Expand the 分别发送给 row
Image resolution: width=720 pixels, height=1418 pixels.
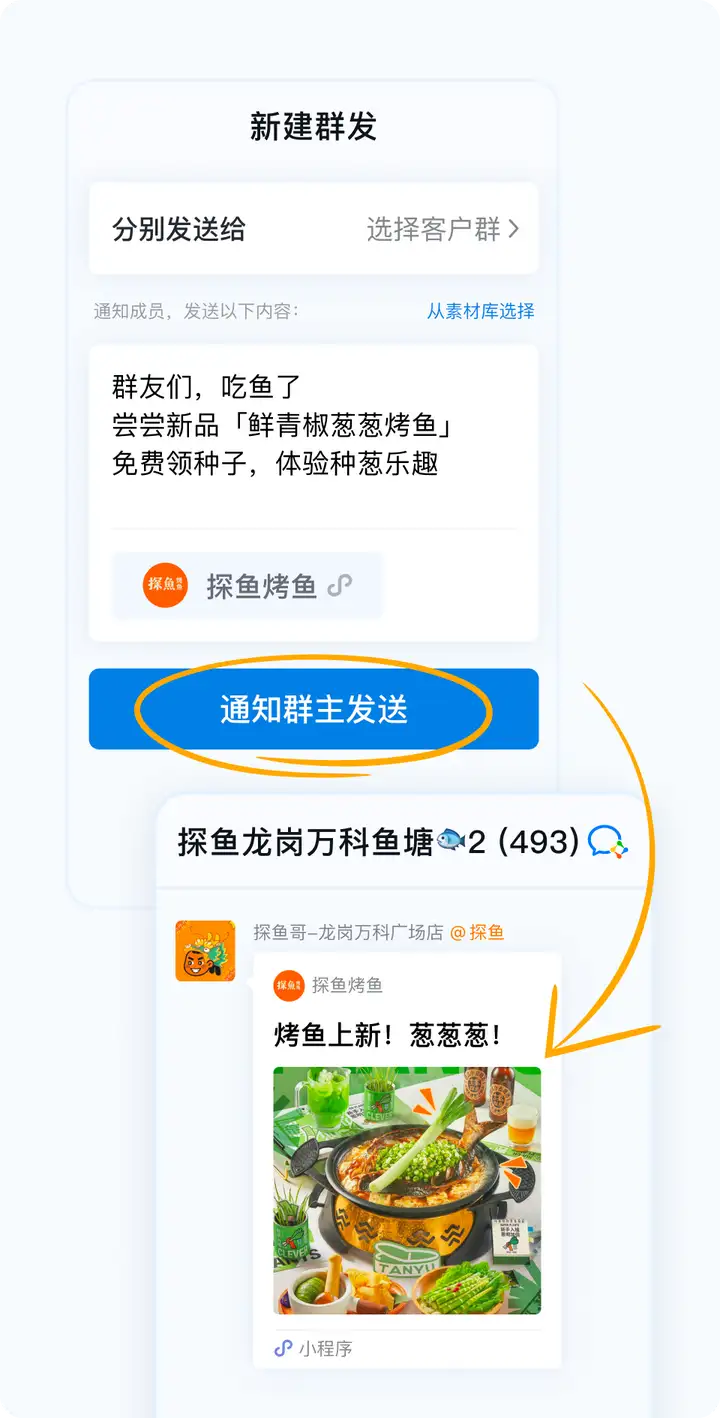(314, 229)
